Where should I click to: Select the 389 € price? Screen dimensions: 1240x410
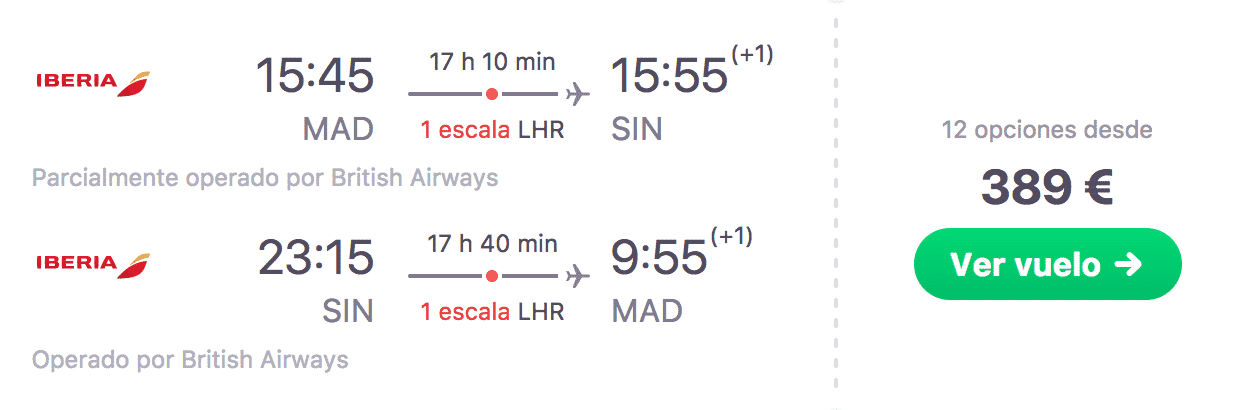pos(1047,187)
